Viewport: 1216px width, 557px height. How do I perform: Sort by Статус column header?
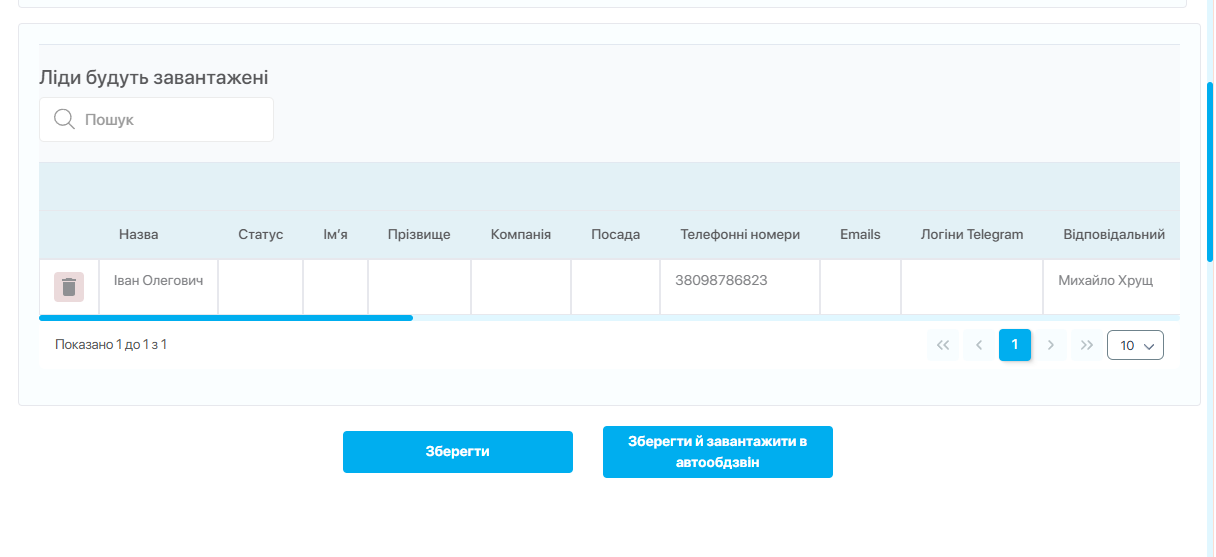click(x=261, y=235)
